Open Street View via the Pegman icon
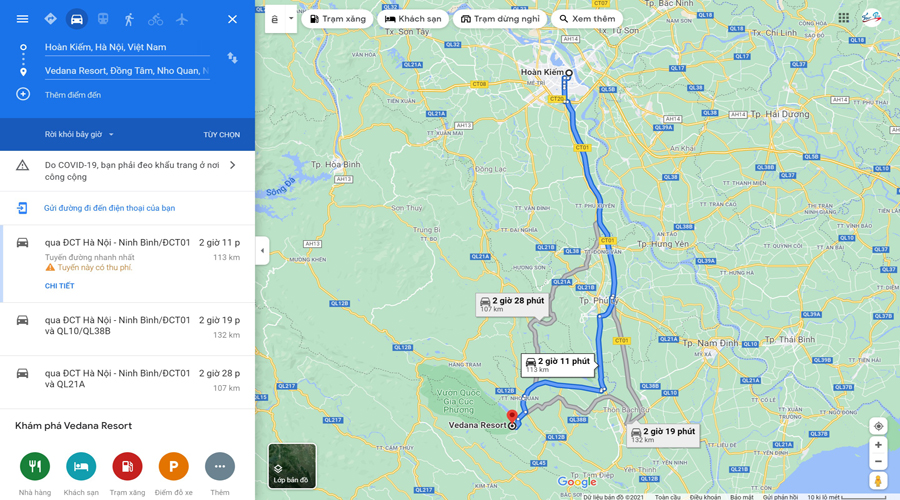900x500 pixels. click(878, 480)
